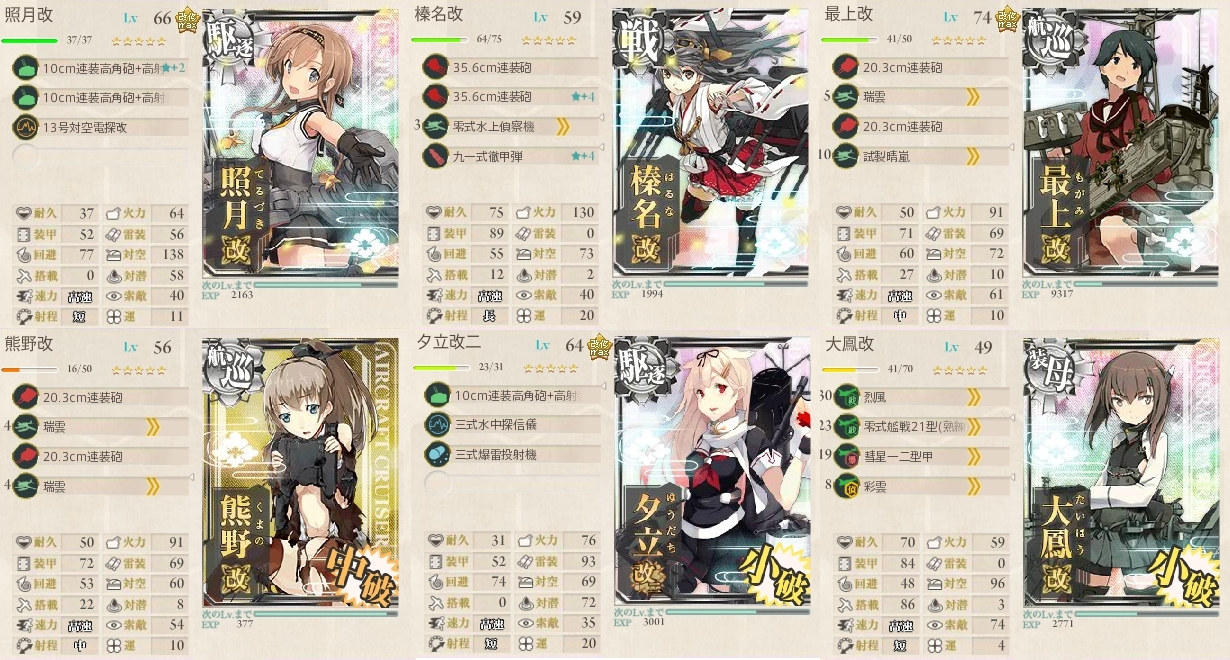Click the chevron on Mogami's 瑞雲 slot
Image resolution: width=1230 pixels, height=660 pixels.
[971, 97]
